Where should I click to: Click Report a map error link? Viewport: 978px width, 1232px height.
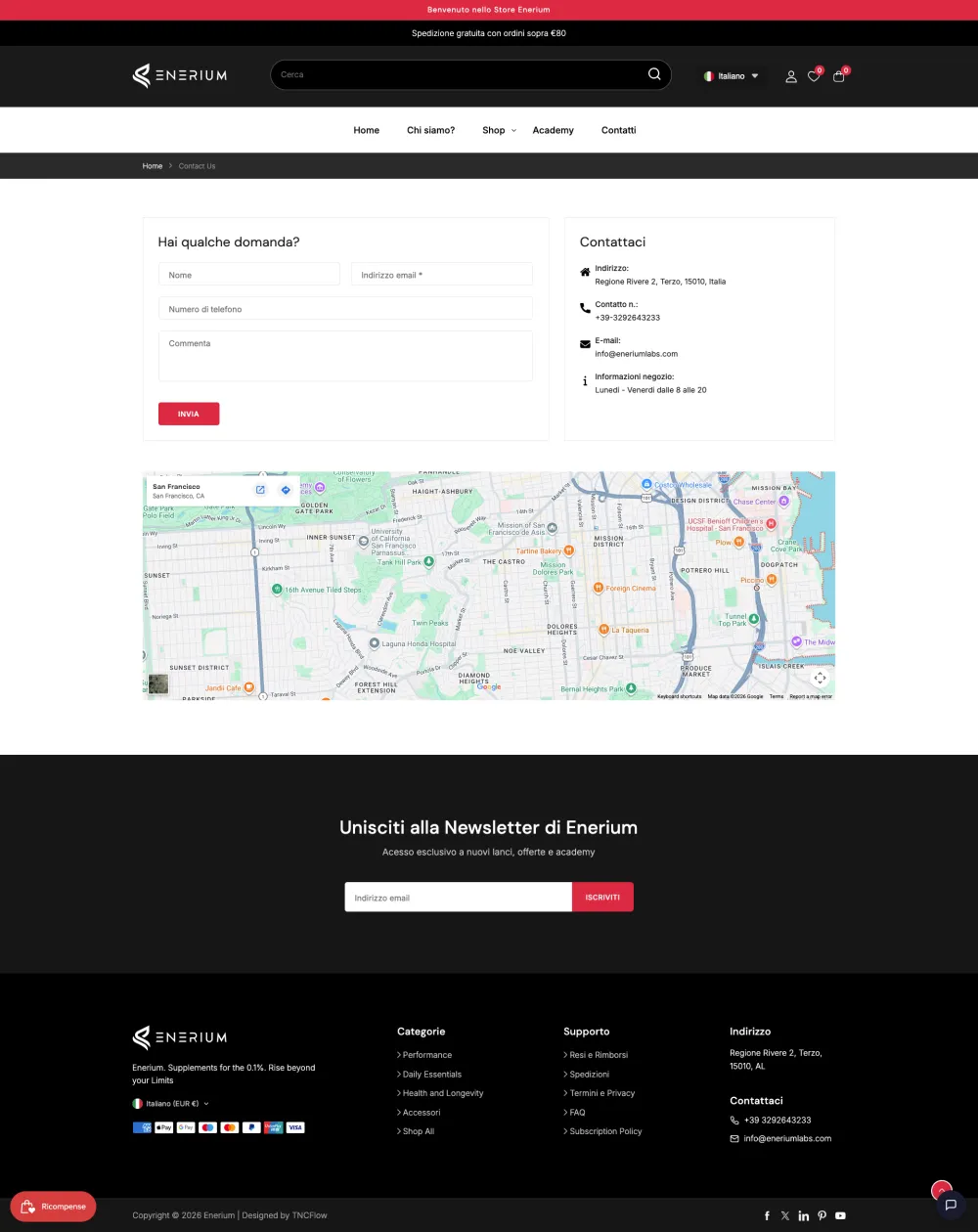[x=811, y=696]
